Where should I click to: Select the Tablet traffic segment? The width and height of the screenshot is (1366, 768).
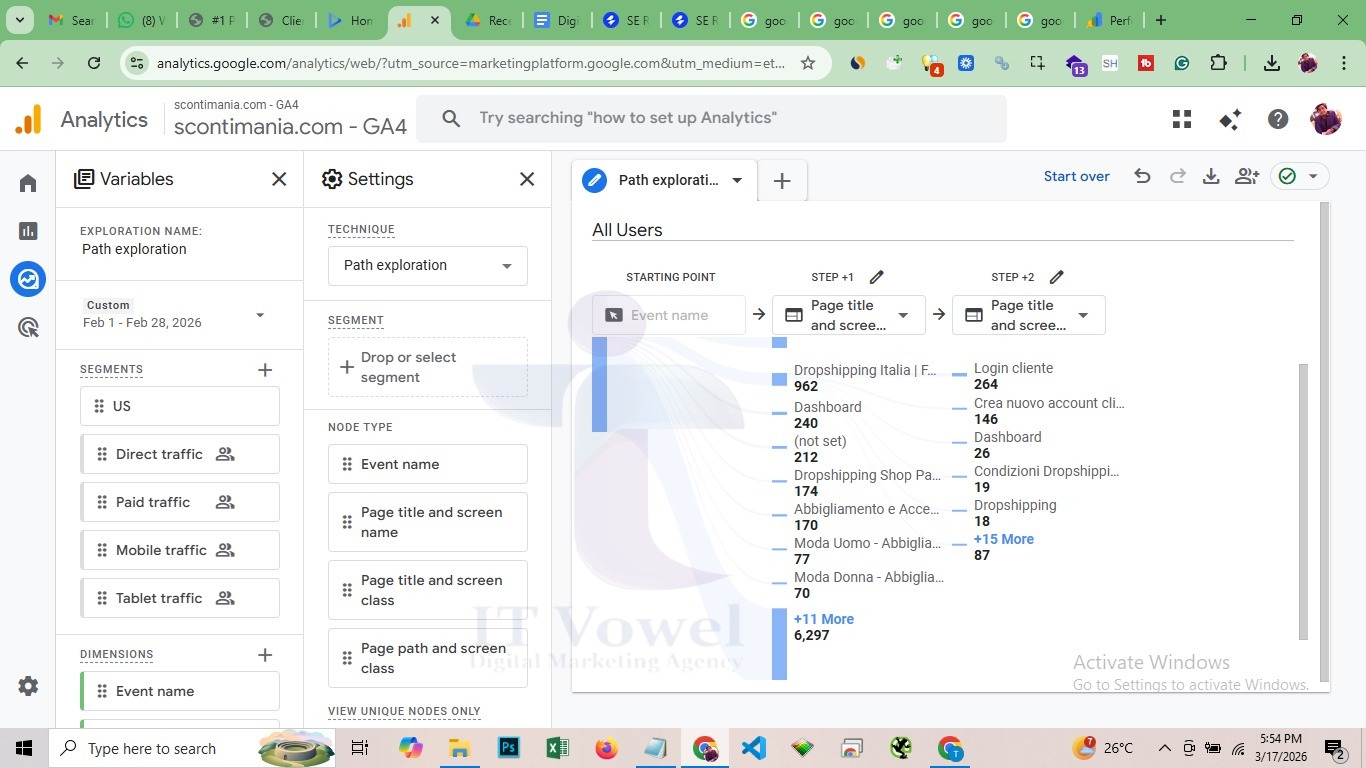(180, 598)
